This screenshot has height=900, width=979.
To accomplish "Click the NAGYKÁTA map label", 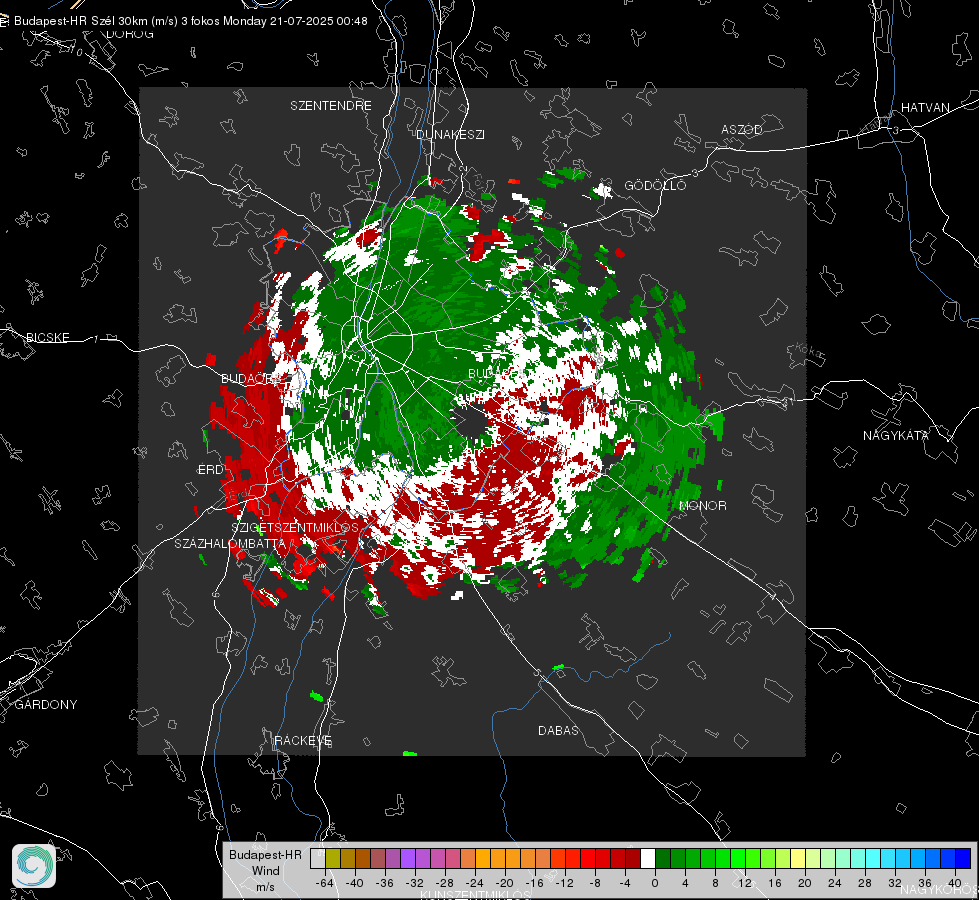I will point(896,435).
